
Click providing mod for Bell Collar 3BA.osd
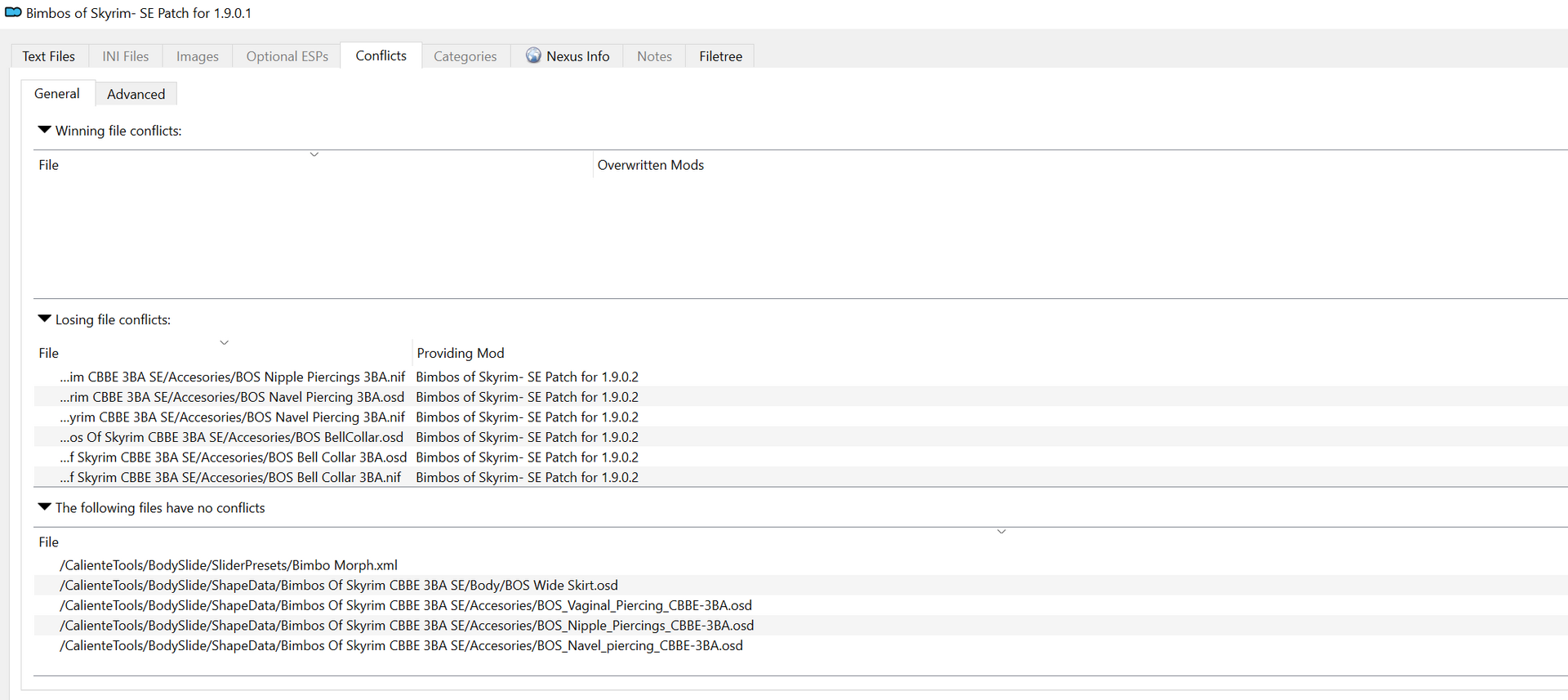[x=527, y=457]
